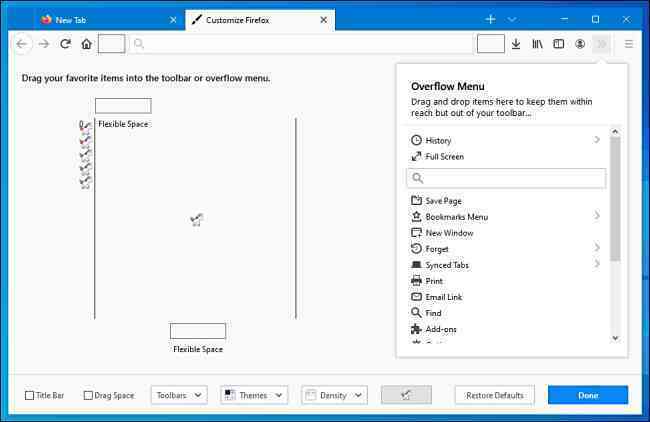Click the Firefox Account icon
Screen dimensions: 650x422
point(580,44)
